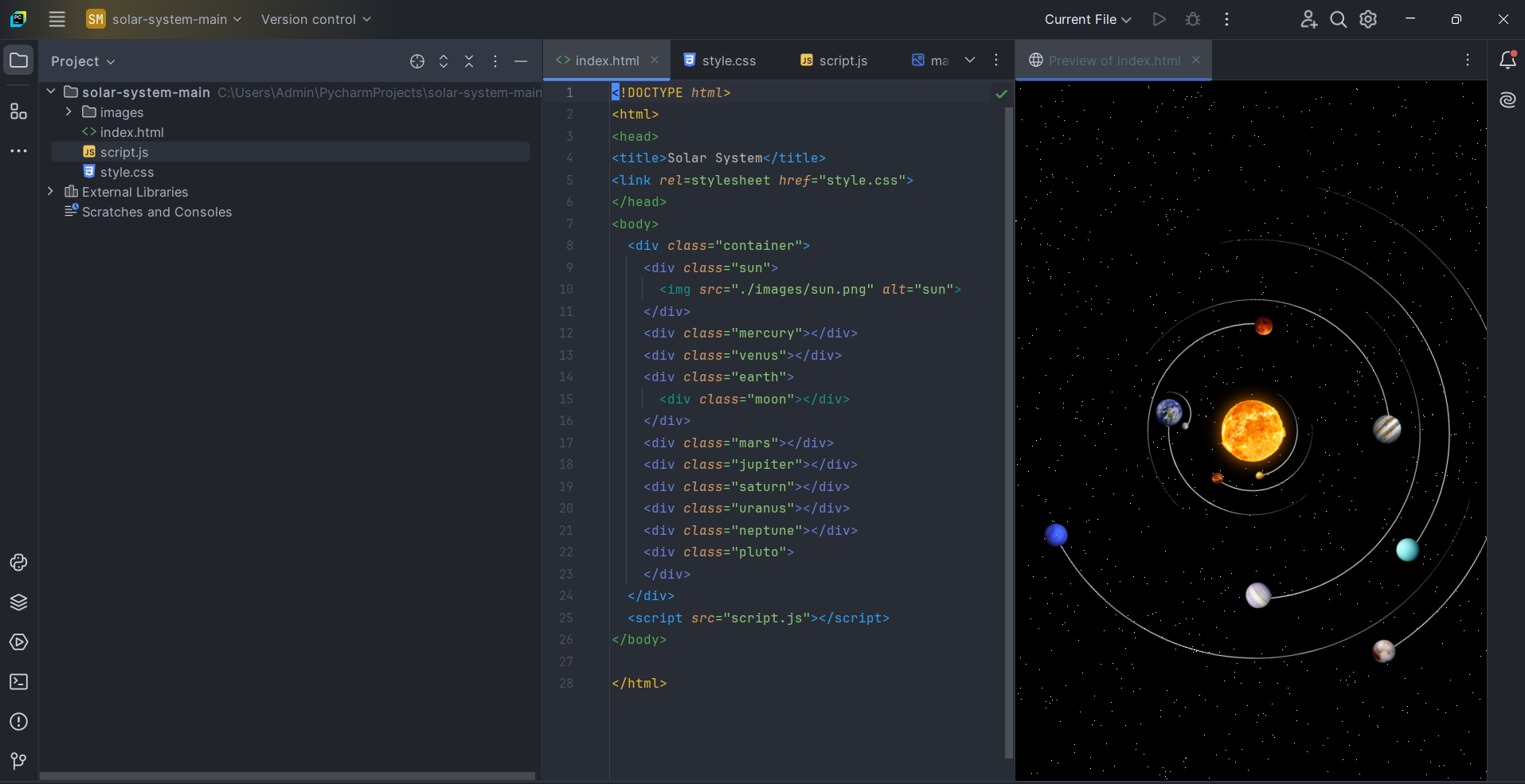Open the Problems tool window
The height and width of the screenshot is (784, 1525).
[18, 722]
